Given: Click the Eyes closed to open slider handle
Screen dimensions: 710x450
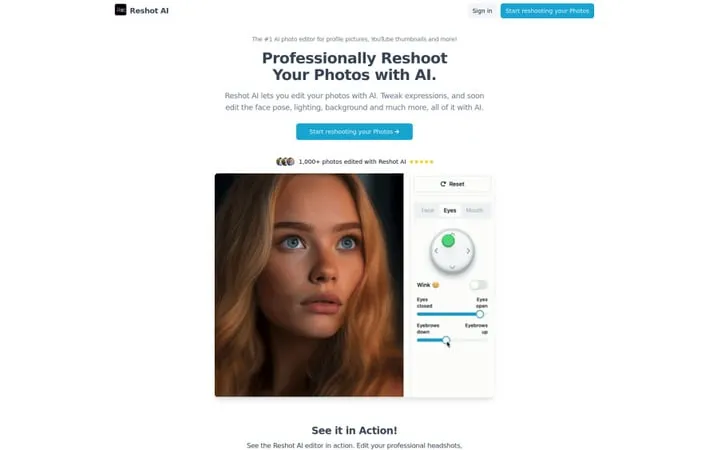Looking at the screenshot, I should tap(480, 314).
